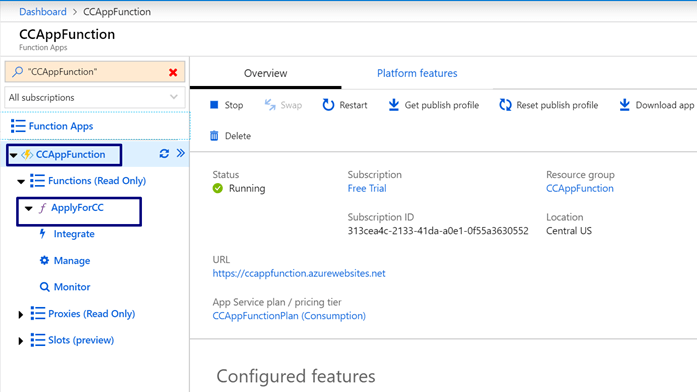This screenshot has height=392, width=697.
Task: Select Proxies (Read Only) tree item
Action: tap(92, 314)
